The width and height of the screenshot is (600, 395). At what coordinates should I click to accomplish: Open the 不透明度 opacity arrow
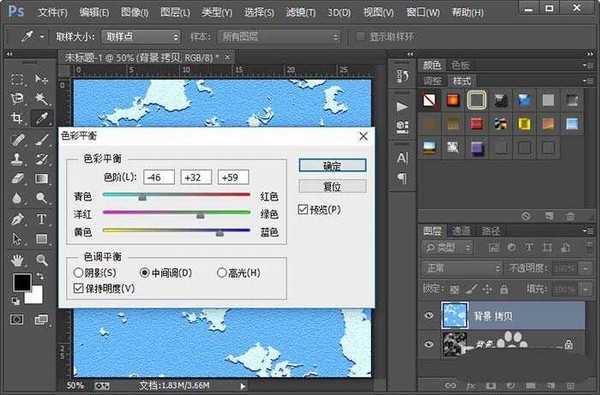coord(586,268)
